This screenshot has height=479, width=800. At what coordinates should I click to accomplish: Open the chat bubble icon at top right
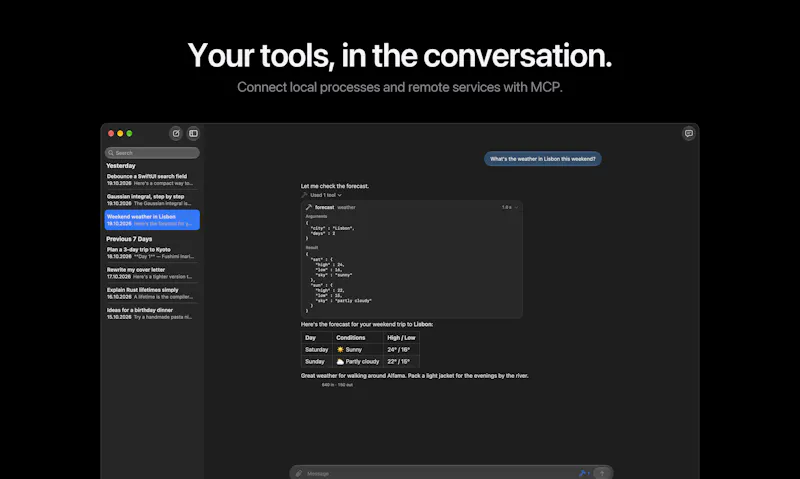click(x=689, y=133)
